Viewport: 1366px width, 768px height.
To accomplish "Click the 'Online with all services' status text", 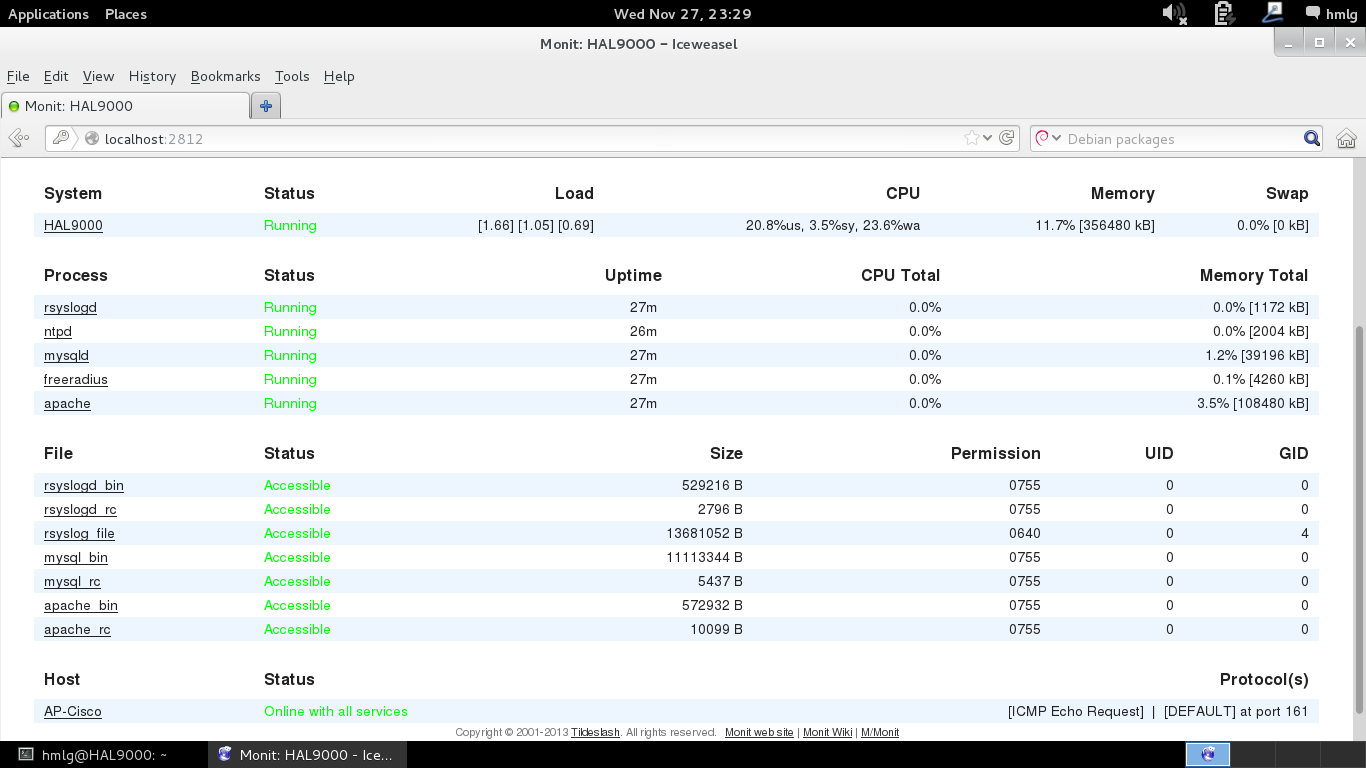I will [x=336, y=711].
